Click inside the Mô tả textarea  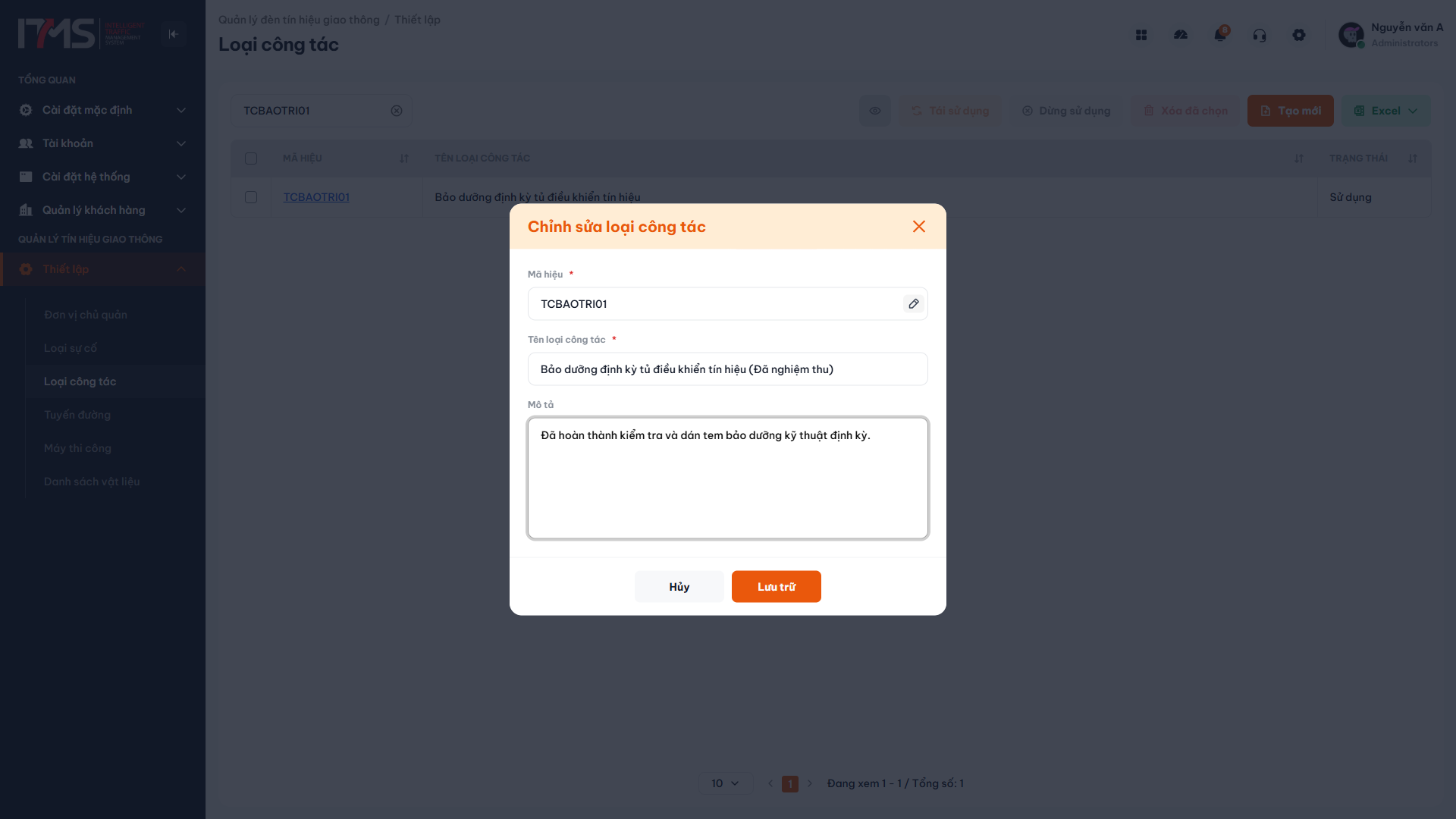(x=728, y=479)
